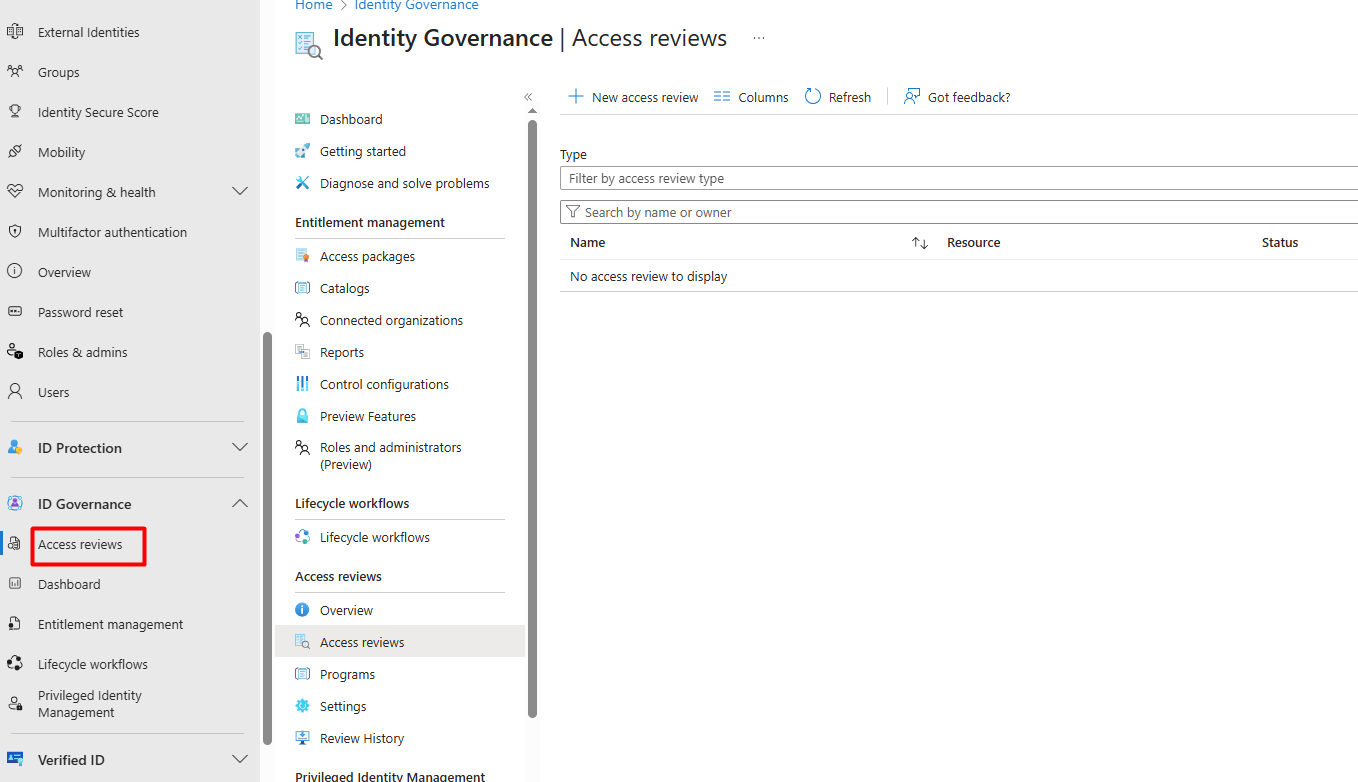Click the Name column header
The image size is (1358, 782).
[x=588, y=243]
